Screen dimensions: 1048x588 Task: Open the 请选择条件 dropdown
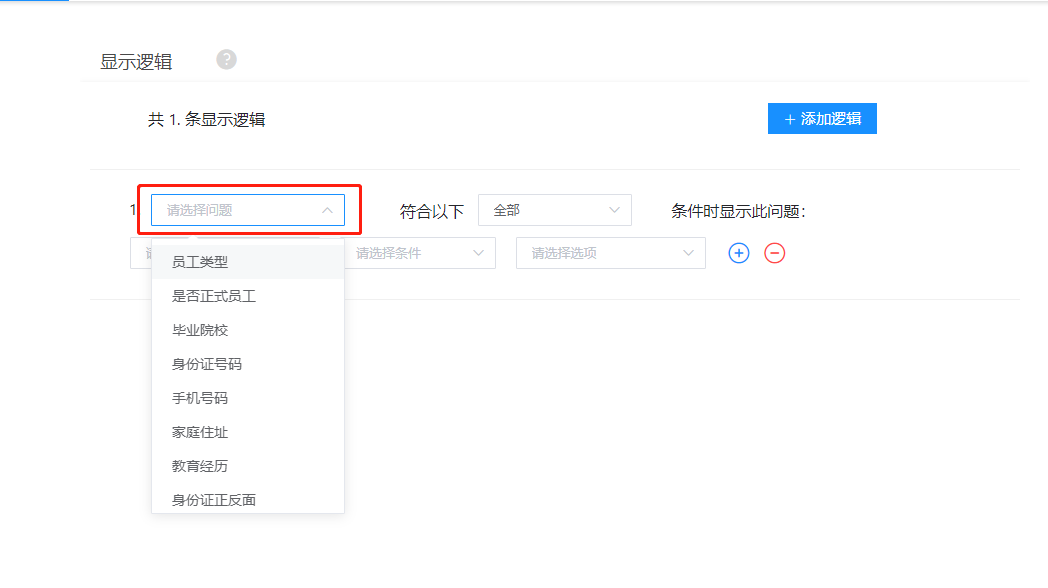(x=418, y=253)
